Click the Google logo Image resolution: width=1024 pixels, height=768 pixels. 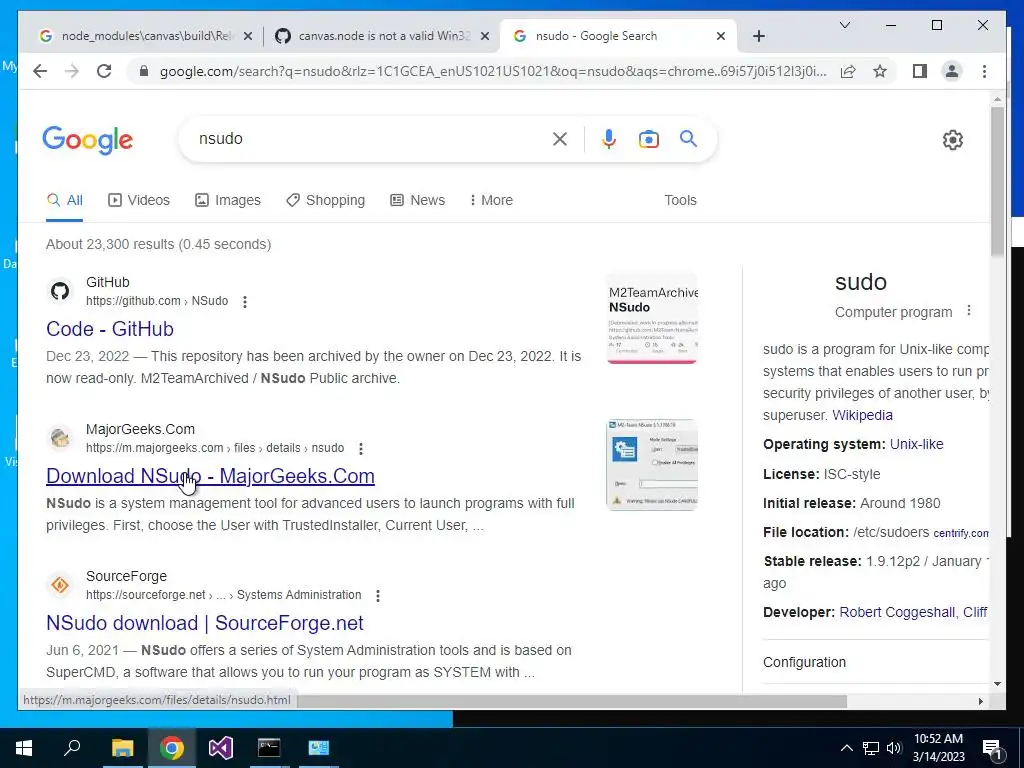tap(88, 140)
